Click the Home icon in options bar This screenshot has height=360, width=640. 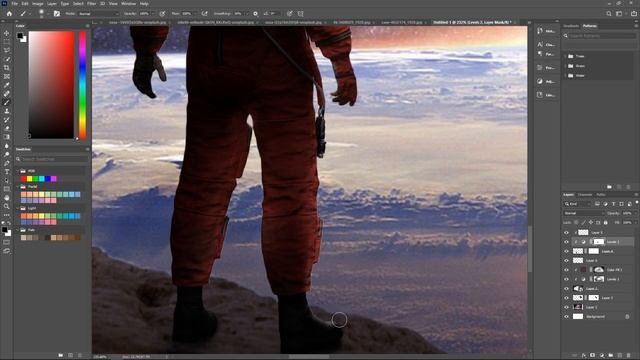coord(9,13)
